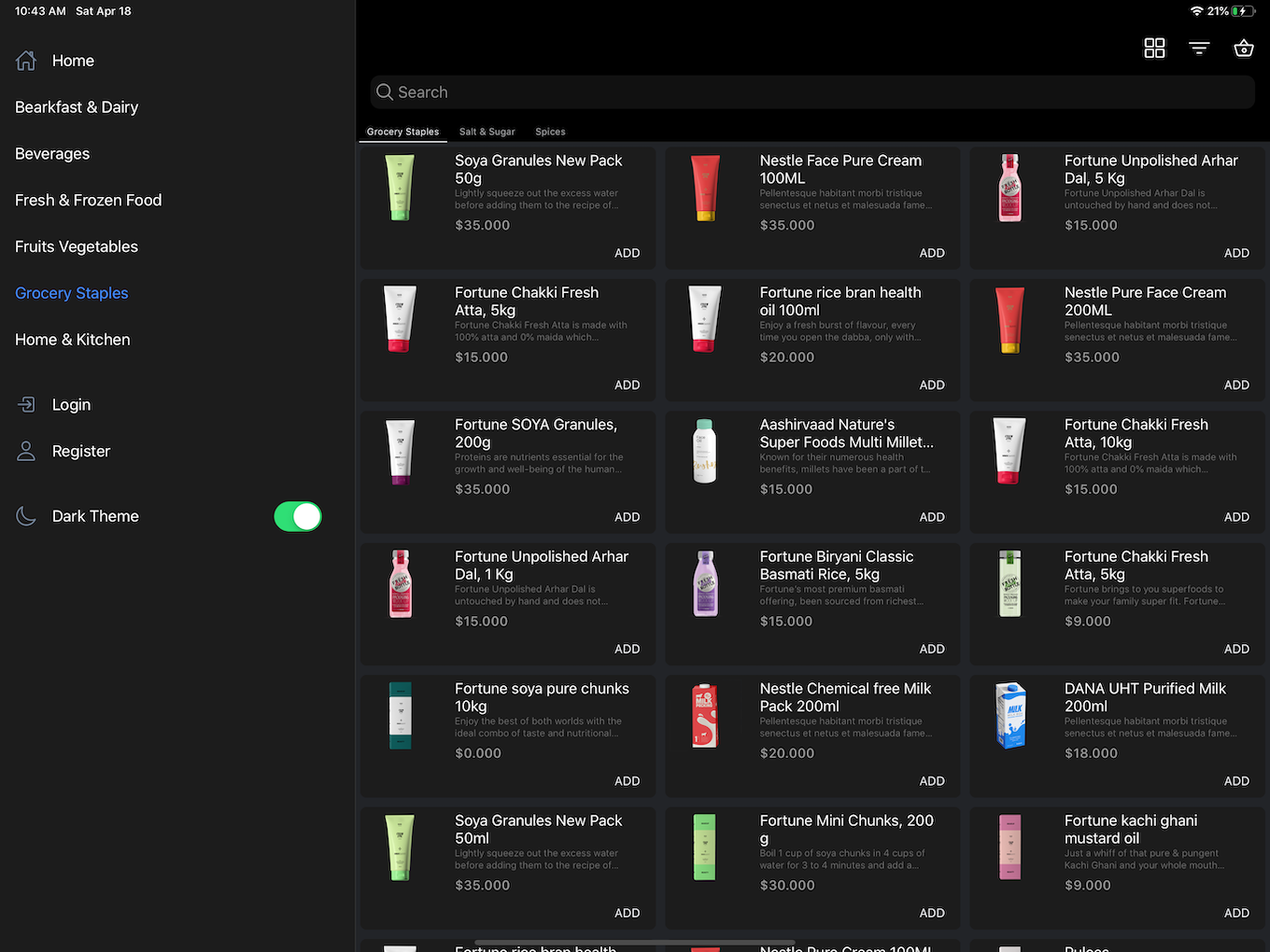Open the filter options icon
This screenshot has width=1270, height=952.
(1199, 48)
